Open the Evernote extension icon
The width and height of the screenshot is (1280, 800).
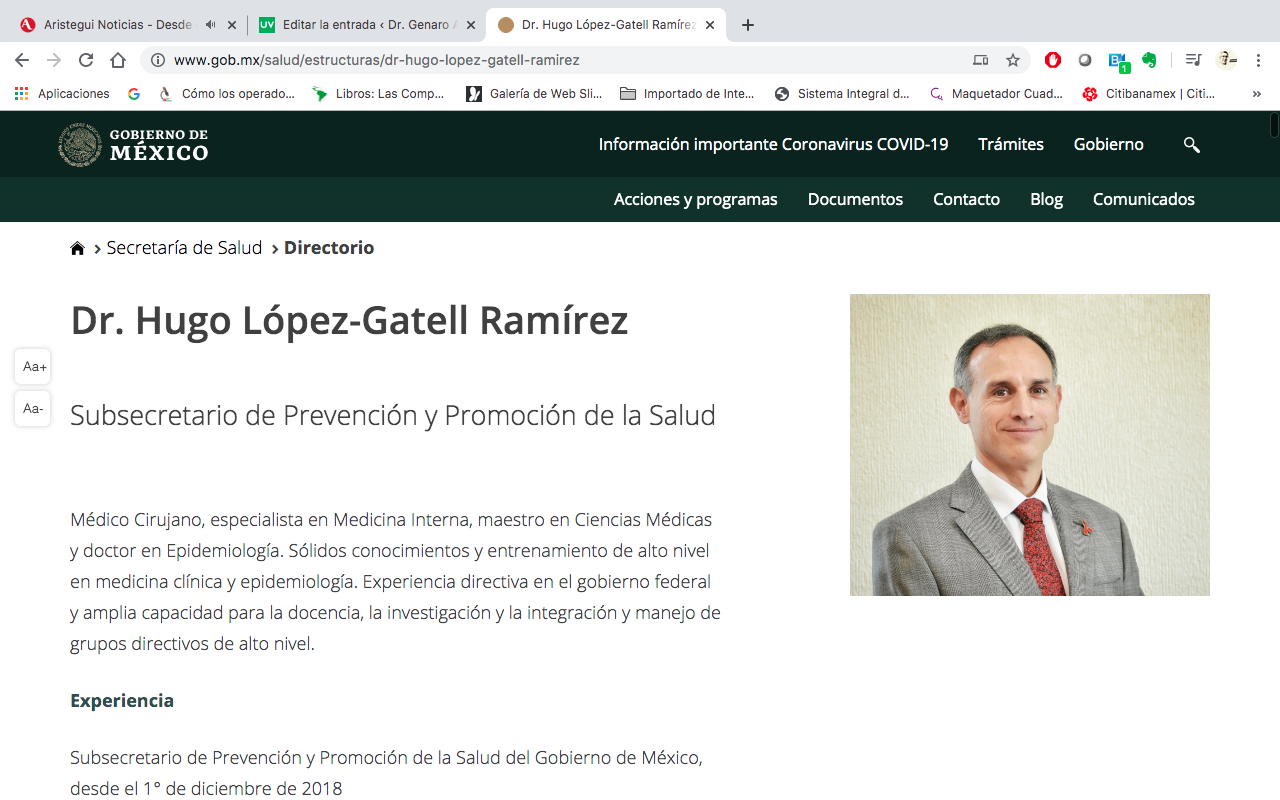[x=1149, y=60]
